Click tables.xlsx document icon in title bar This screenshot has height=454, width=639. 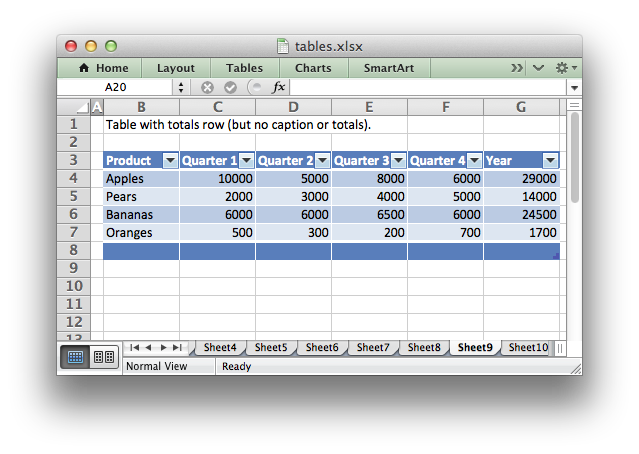(282, 46)
